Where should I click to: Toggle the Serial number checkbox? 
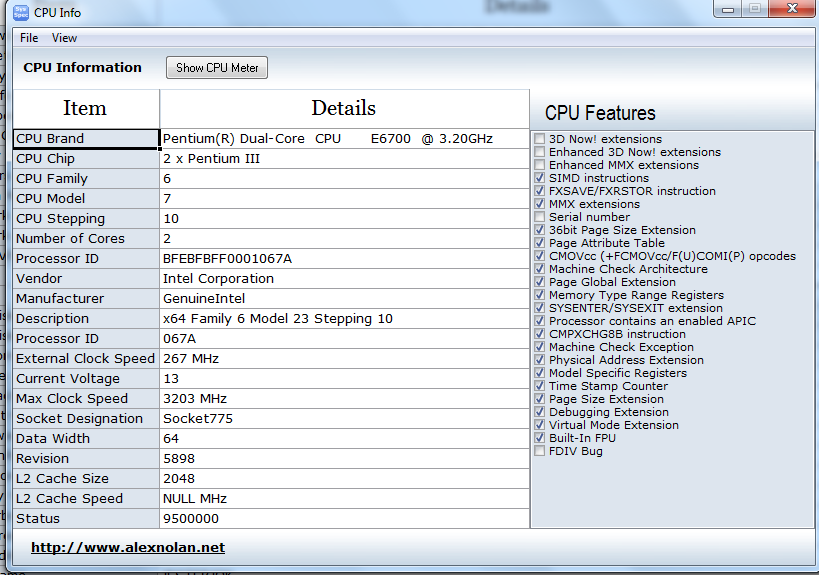(540, 217)
